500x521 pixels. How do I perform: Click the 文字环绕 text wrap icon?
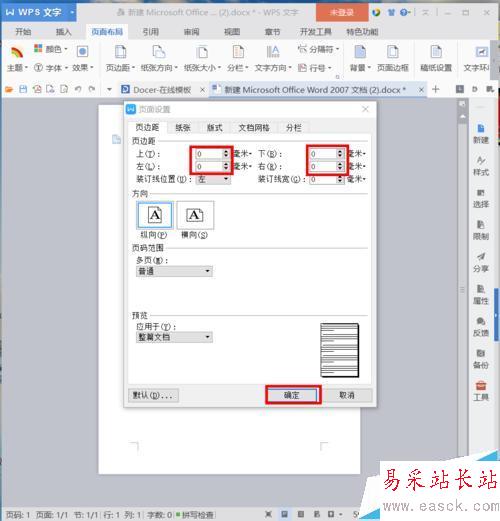(x=481, y=52)
